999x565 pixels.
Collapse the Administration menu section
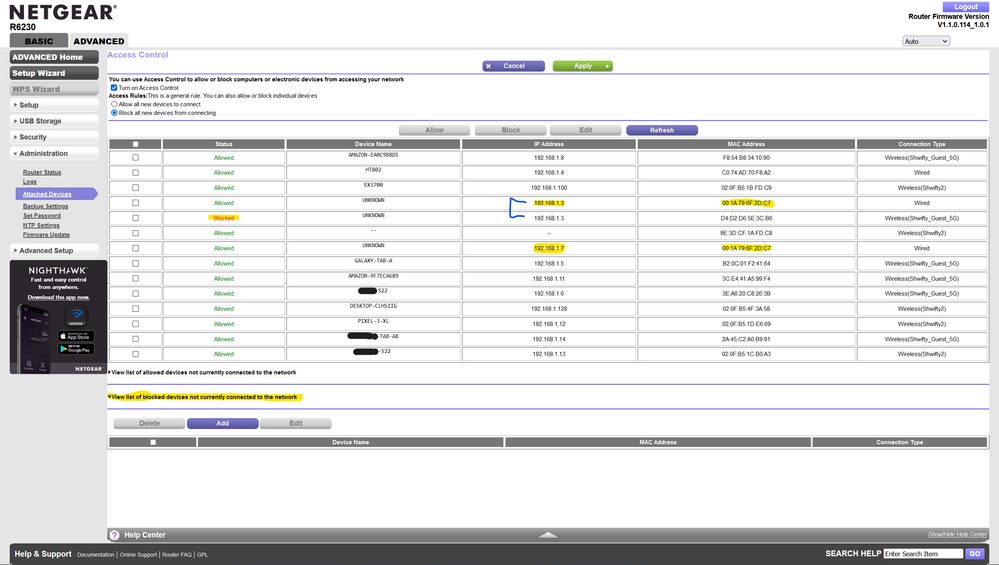(54, 153)
